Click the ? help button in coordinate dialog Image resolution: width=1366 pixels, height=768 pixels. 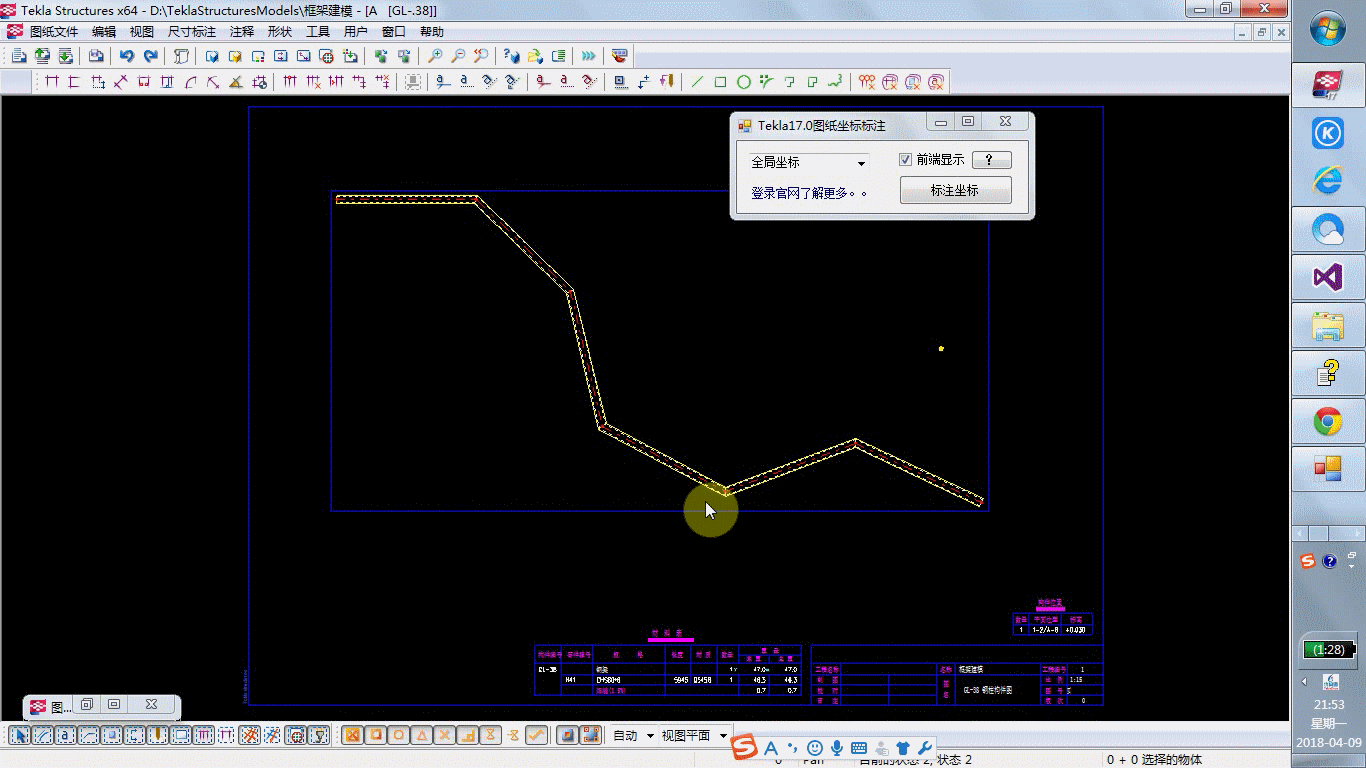(x=991, y=160)
